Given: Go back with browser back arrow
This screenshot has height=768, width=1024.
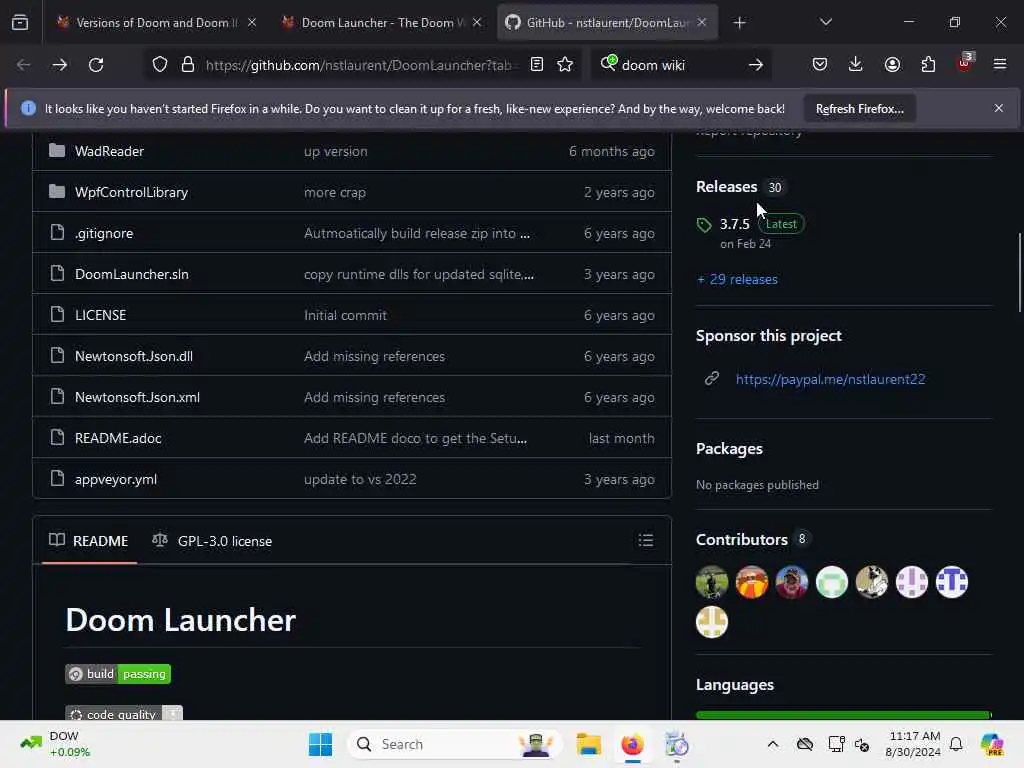Looking at the screenshot, I should click(x=24, y=65).
